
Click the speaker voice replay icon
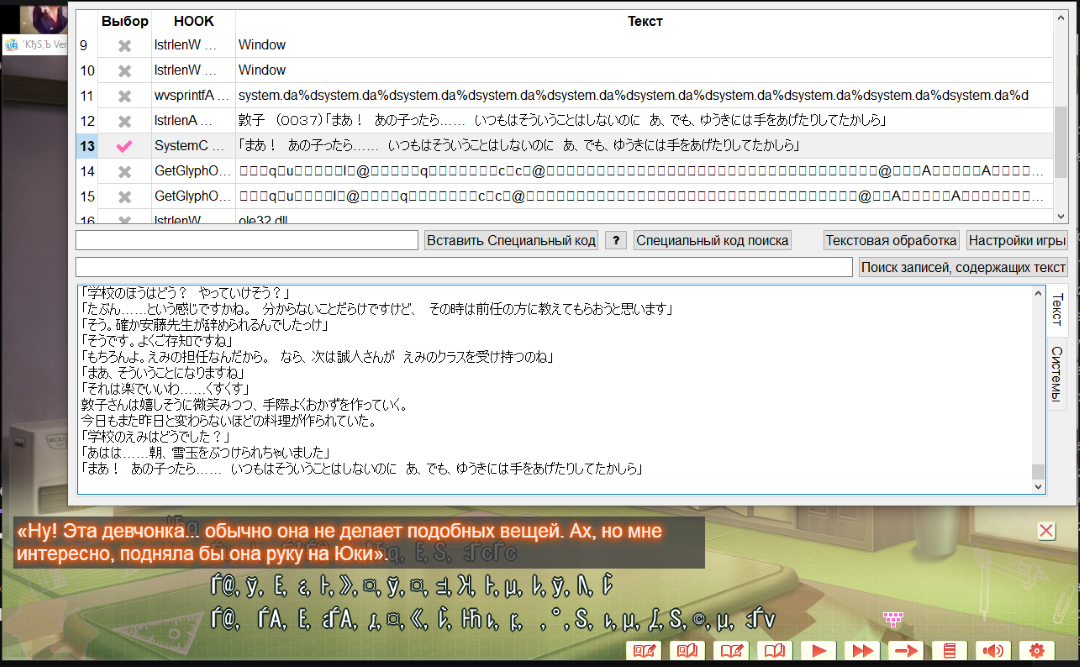(x=993, y=650)
